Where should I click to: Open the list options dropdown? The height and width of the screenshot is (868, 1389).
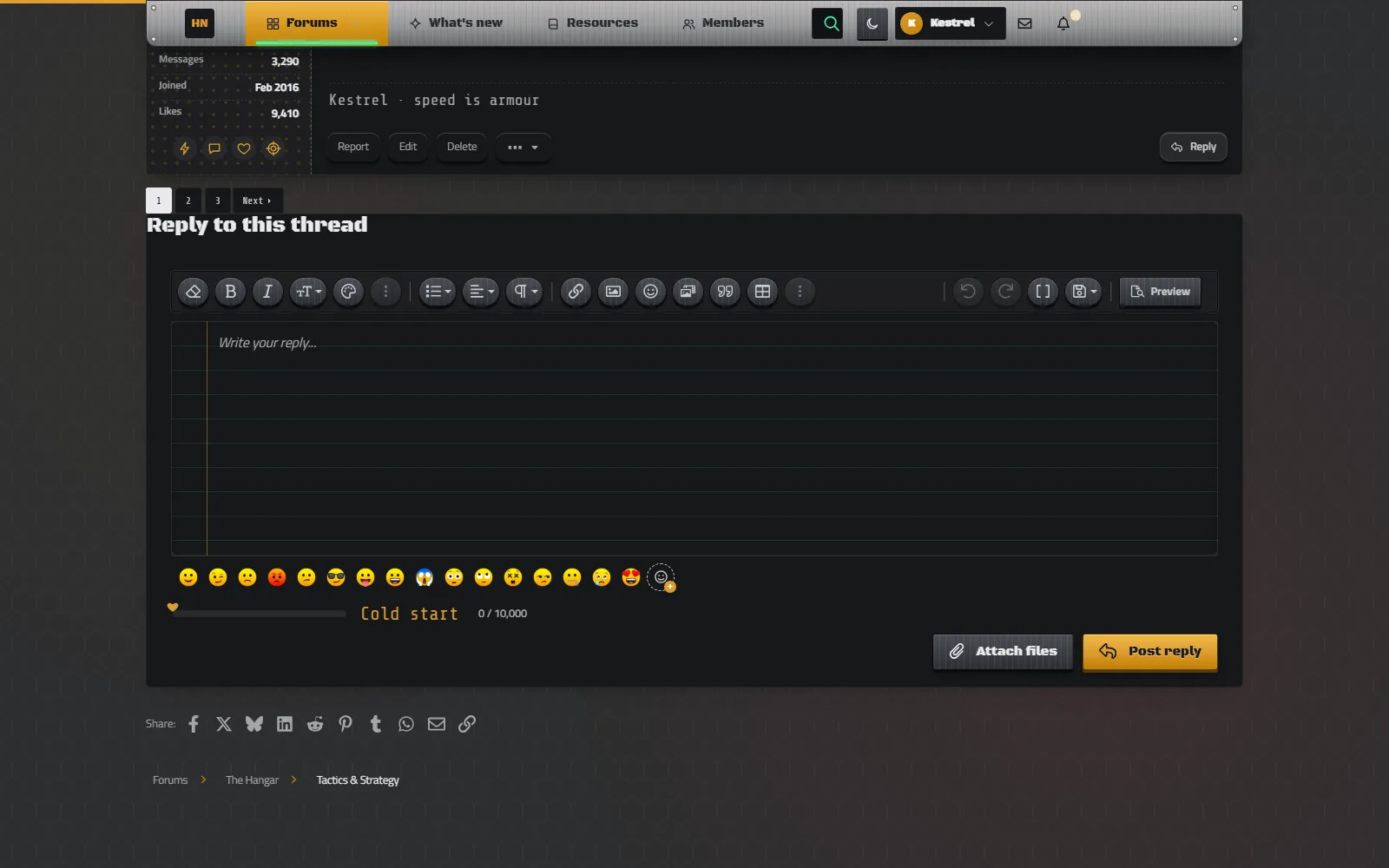click(438, 292)
